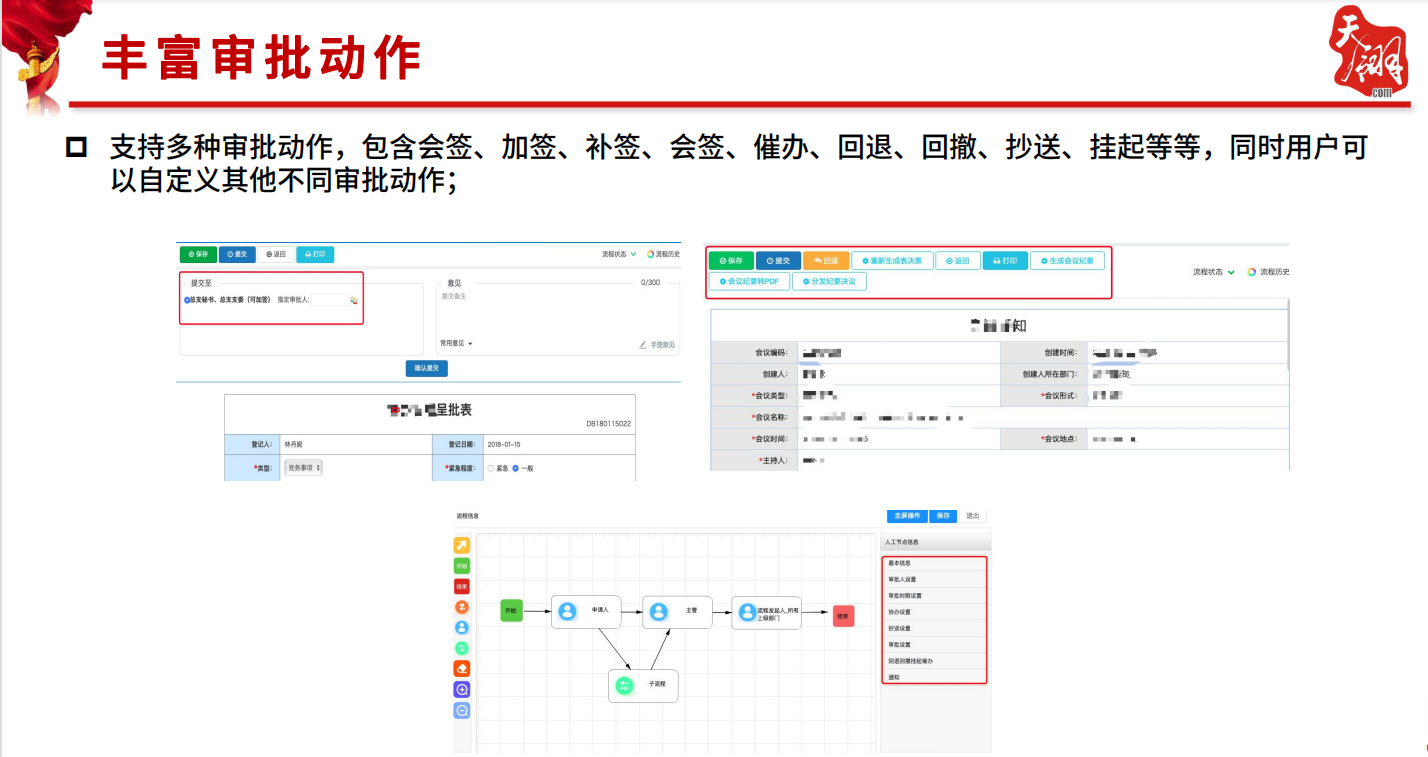Image resolution: width=1428 pixels, height=757 pixels.
Task: Select the 结束 end-node tool
Action: (x=463, y=588)
